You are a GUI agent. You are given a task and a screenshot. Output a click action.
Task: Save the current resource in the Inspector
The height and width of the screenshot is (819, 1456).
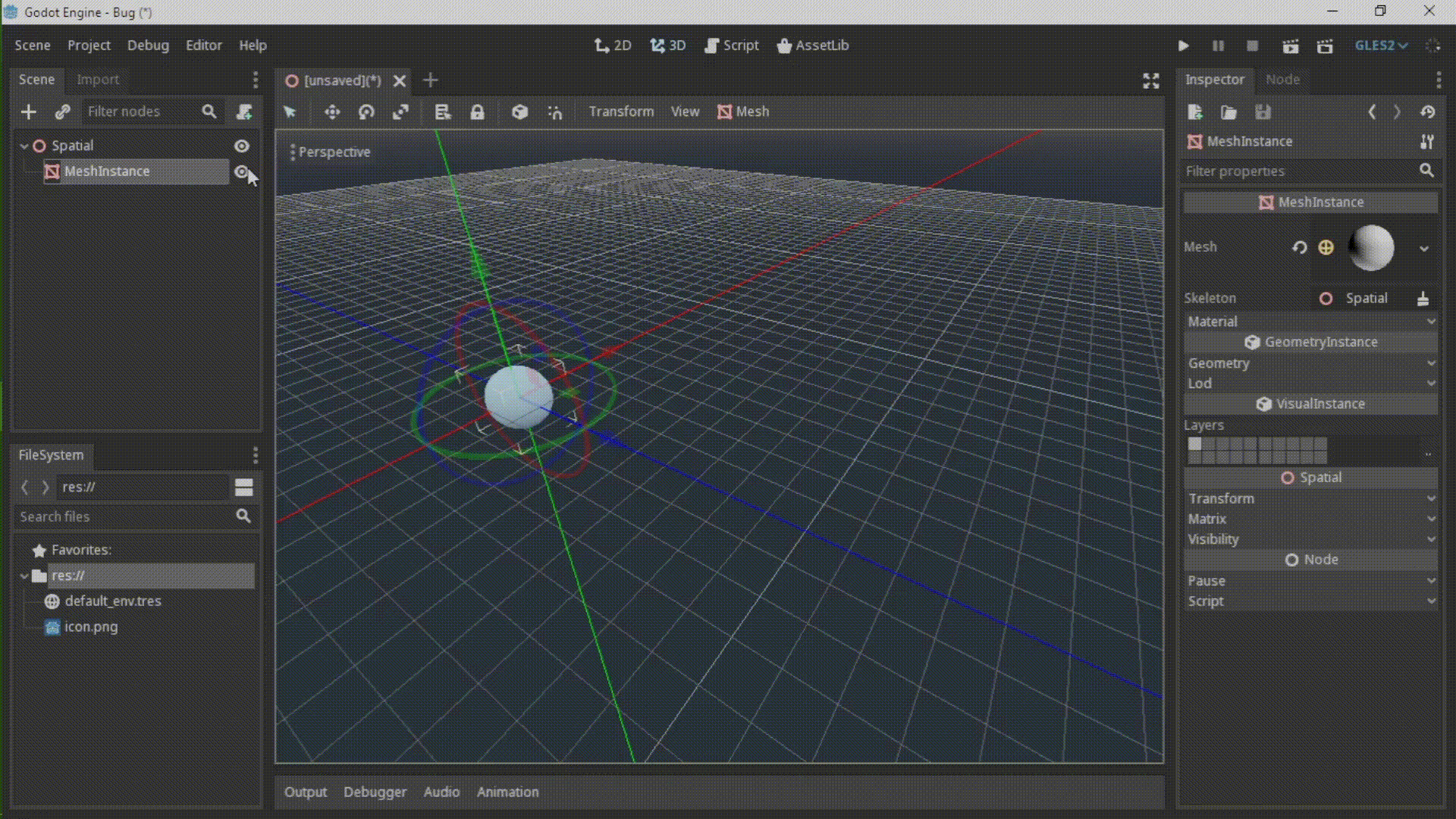1263,111
